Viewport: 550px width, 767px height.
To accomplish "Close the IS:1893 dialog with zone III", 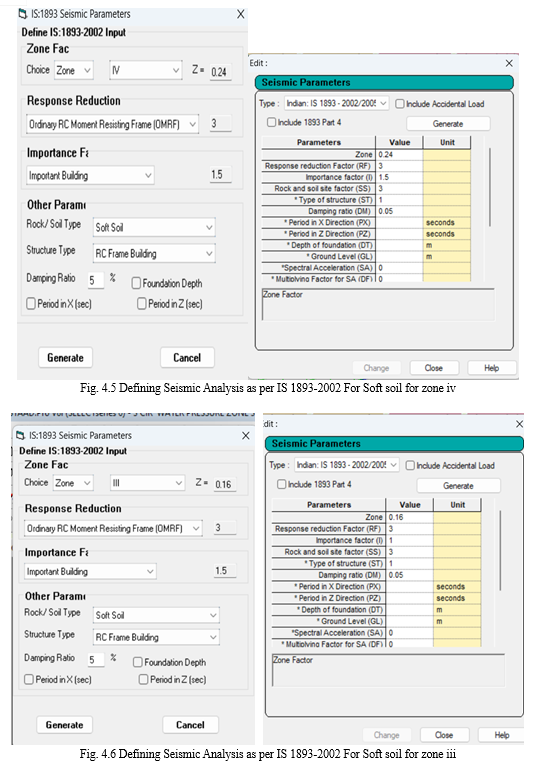I will coord(246,435).
